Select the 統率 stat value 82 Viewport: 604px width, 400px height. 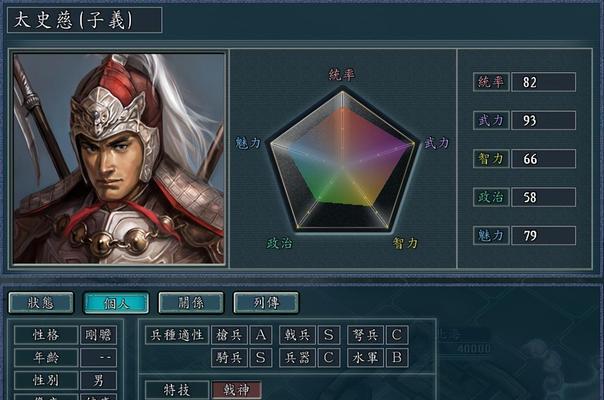(543, 82)
